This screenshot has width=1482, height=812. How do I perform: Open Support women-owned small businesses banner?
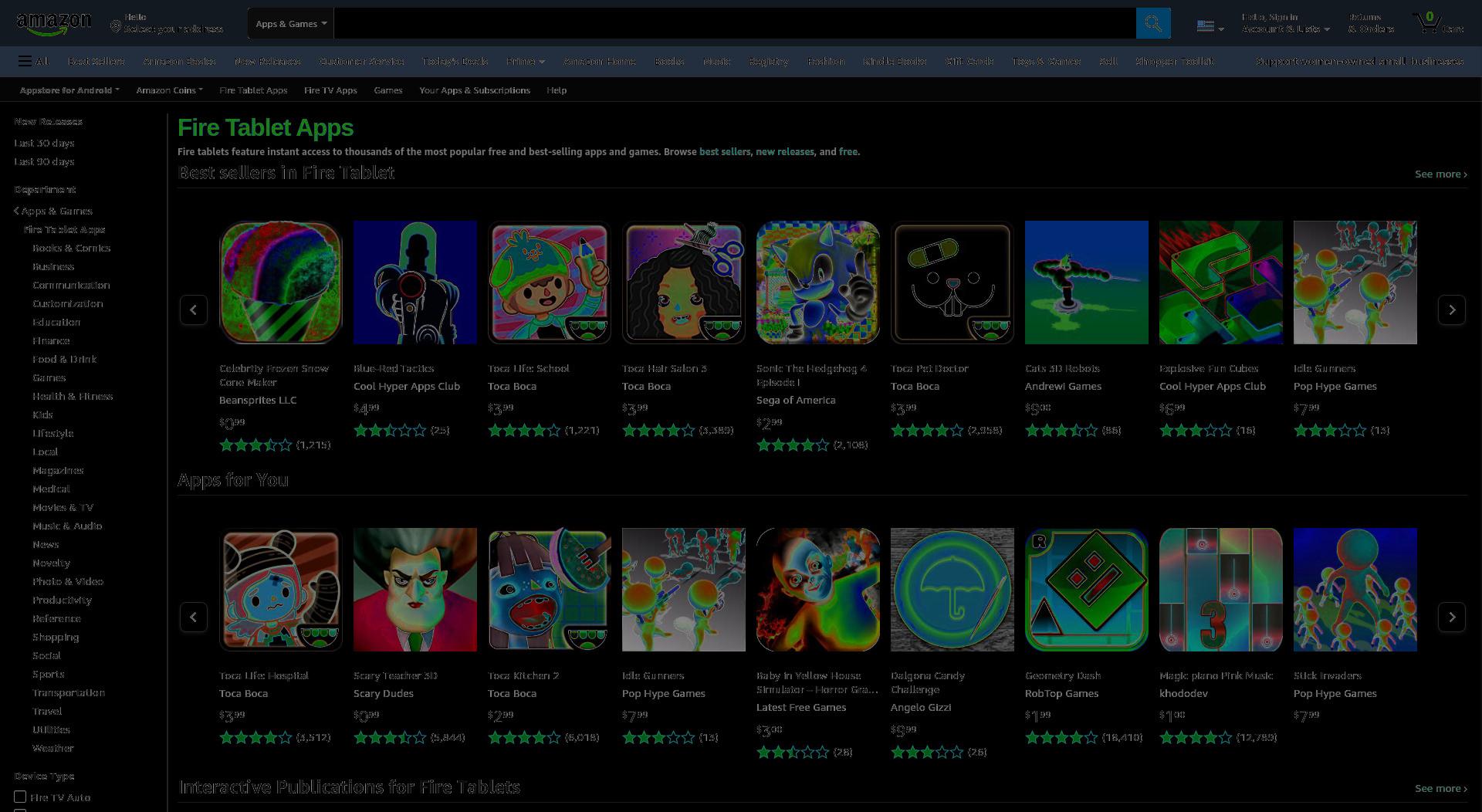pos(1359,61)
